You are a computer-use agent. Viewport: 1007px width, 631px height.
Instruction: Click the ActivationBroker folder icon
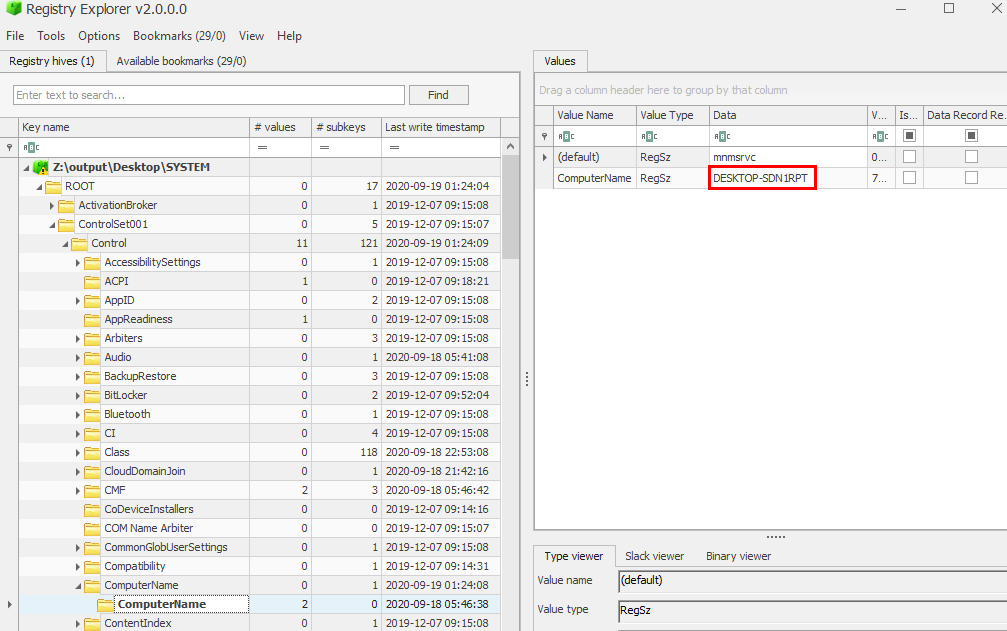66,205
